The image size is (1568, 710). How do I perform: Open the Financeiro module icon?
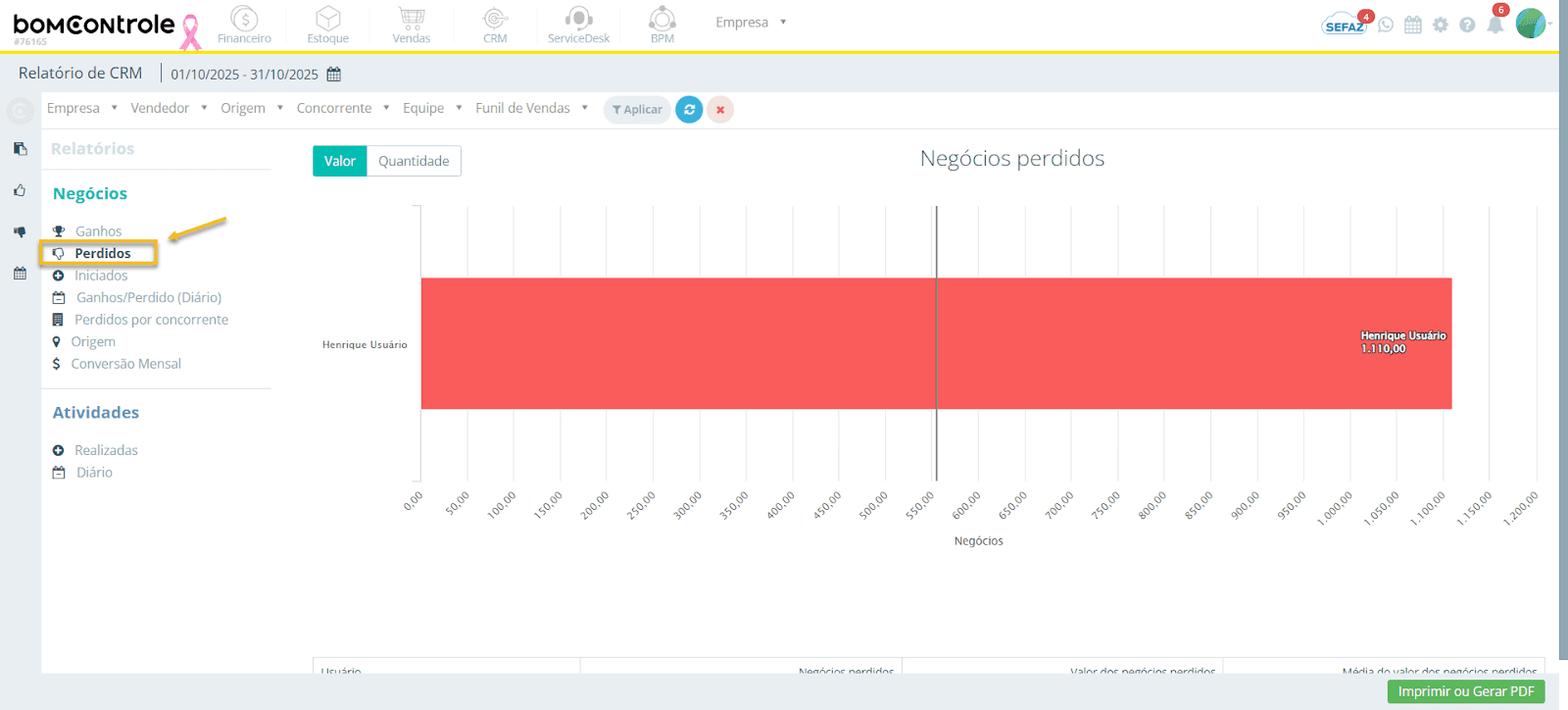[244, 19]
